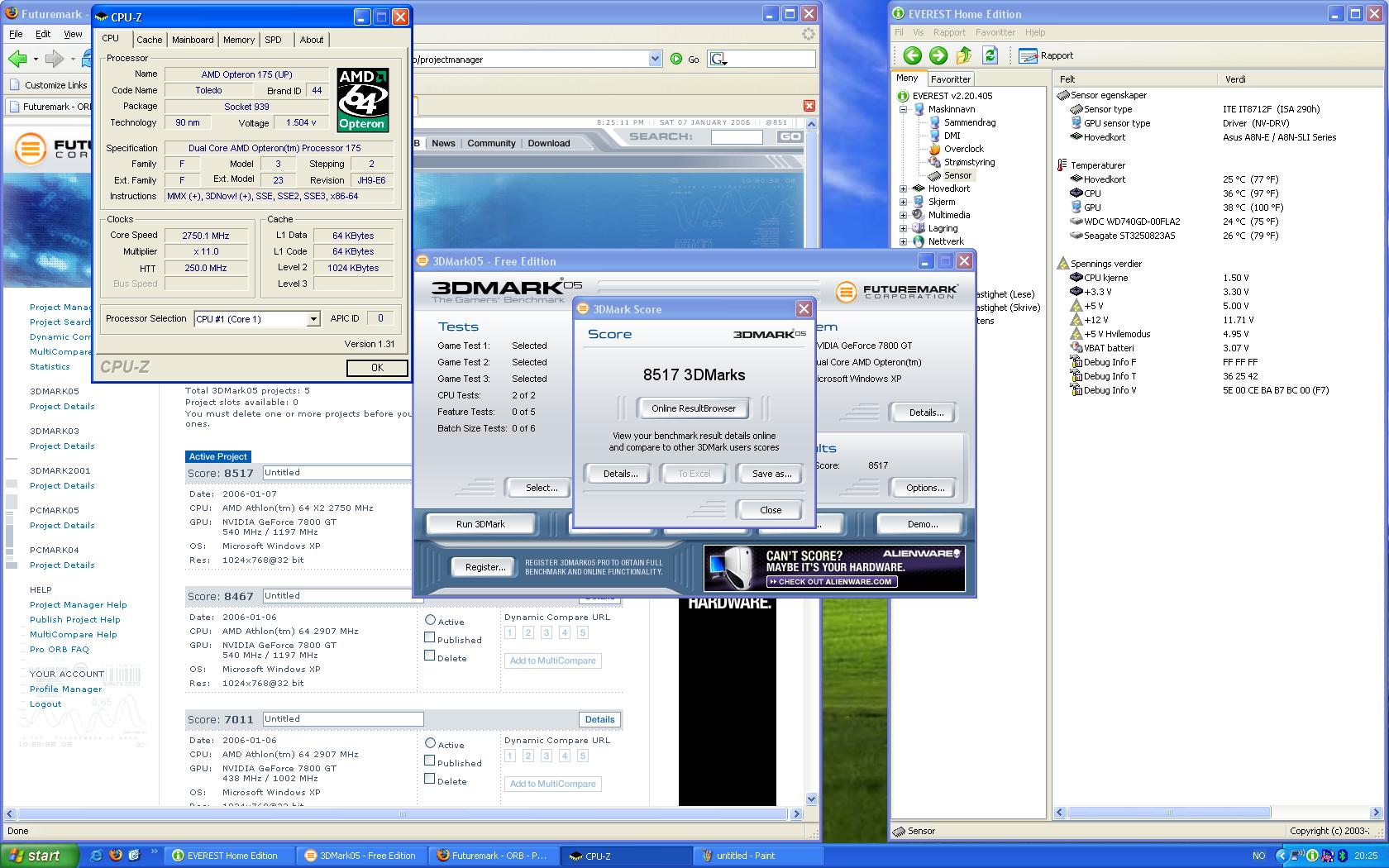Check Published for score 8467 project
Viewport: 1389px width, 868px height.
tap(430, 637)
